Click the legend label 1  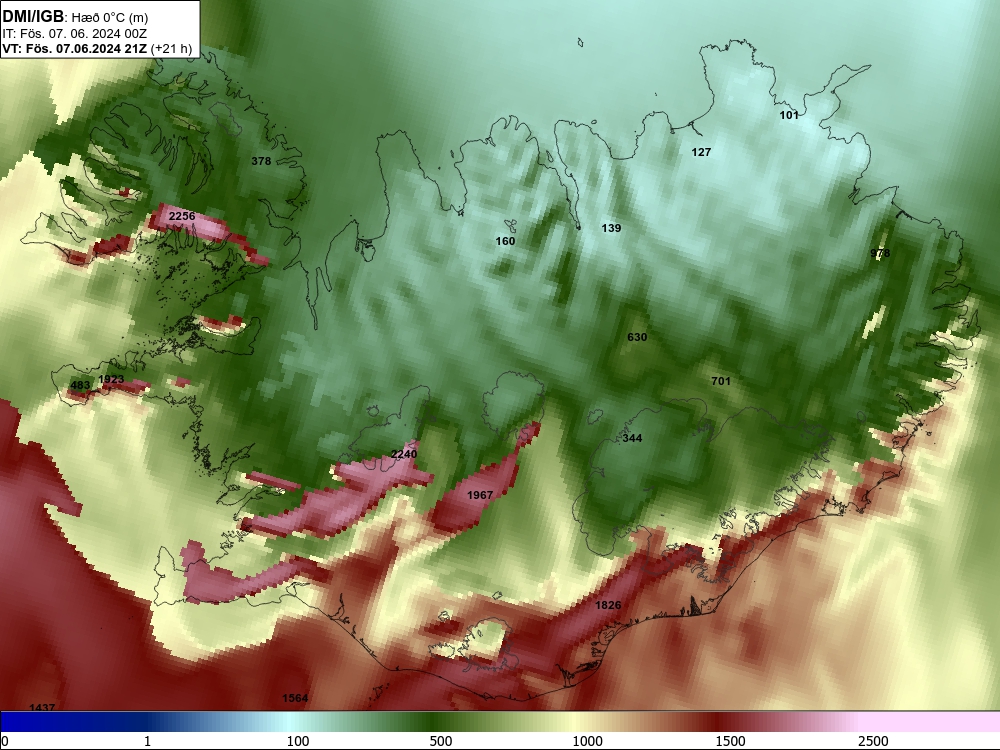[x=147, y=741]
